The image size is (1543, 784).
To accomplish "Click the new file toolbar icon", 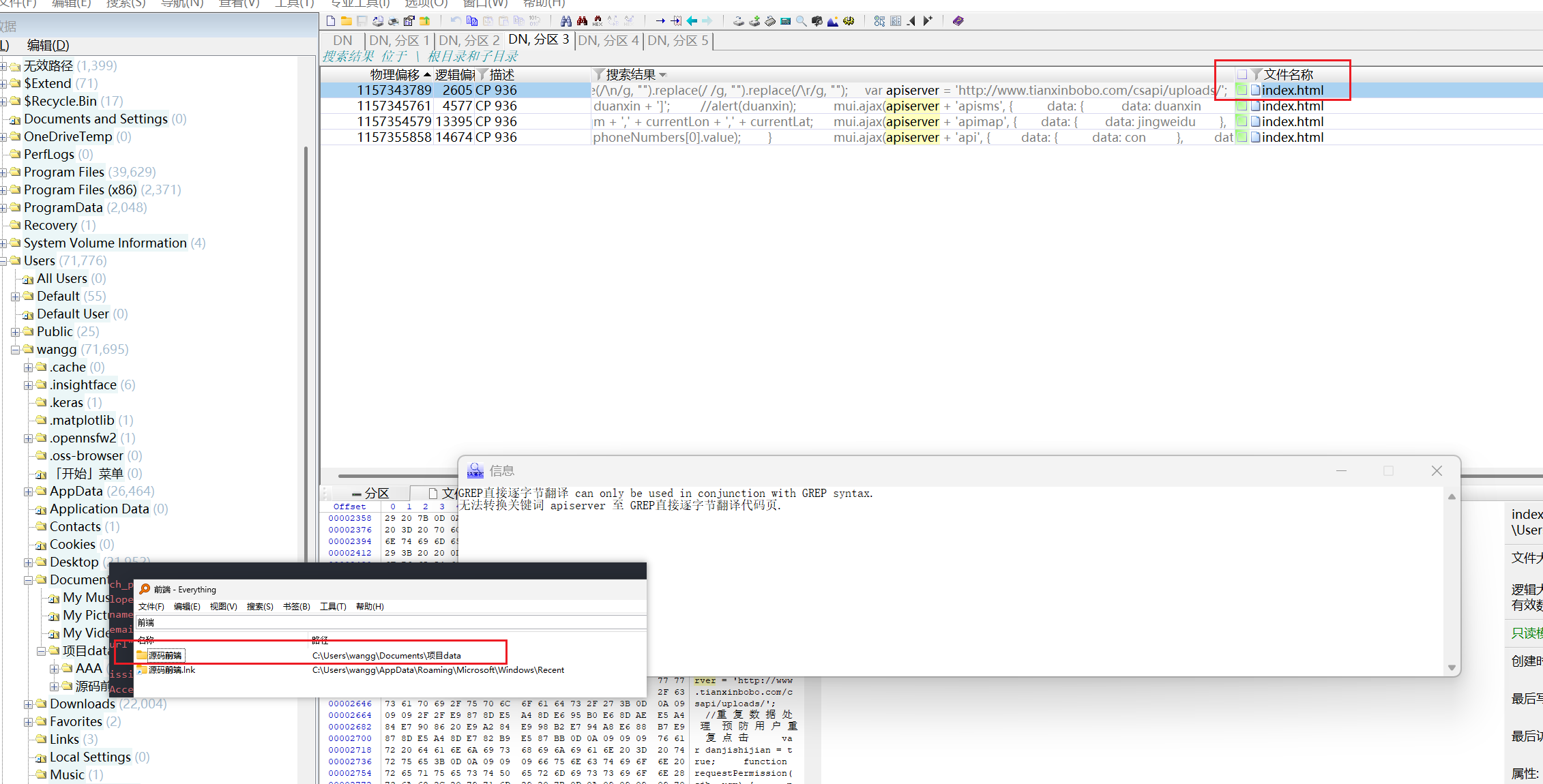I will (x=331, y=21).
